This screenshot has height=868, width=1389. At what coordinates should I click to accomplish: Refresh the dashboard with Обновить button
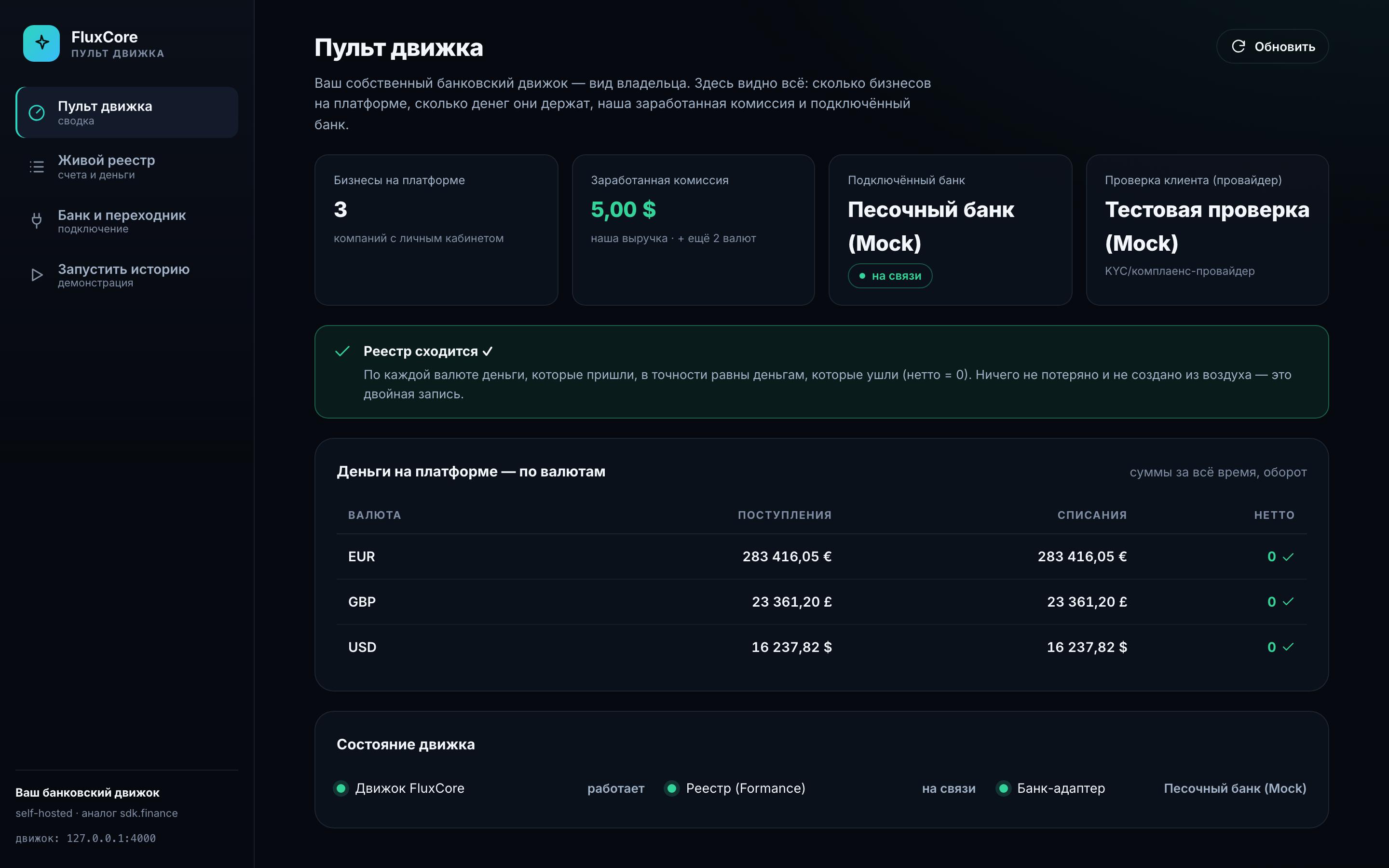coord(1272,46)
